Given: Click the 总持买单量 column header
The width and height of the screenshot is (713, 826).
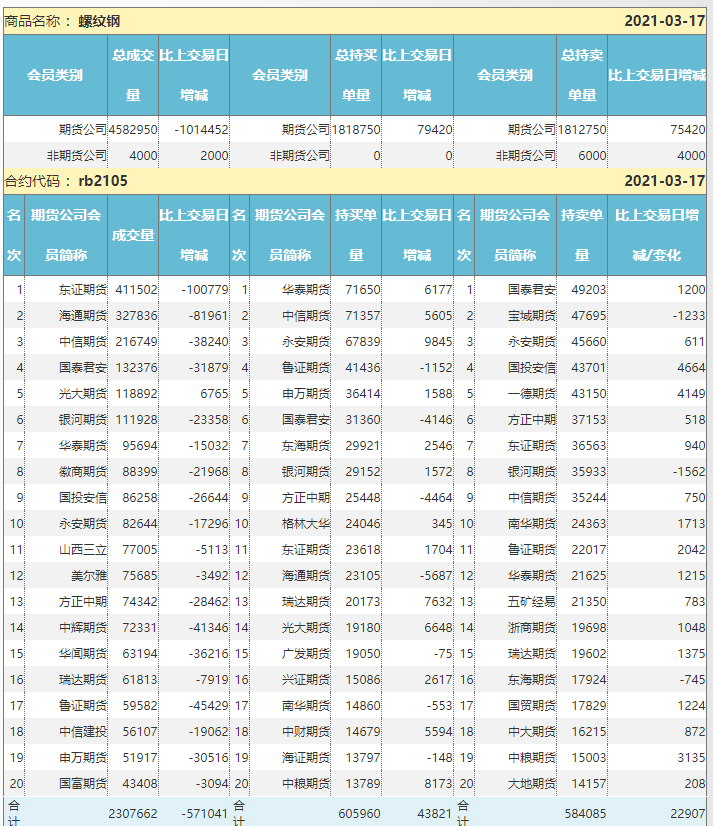Looking at the screenshot, I should click(x=356, y=75).
